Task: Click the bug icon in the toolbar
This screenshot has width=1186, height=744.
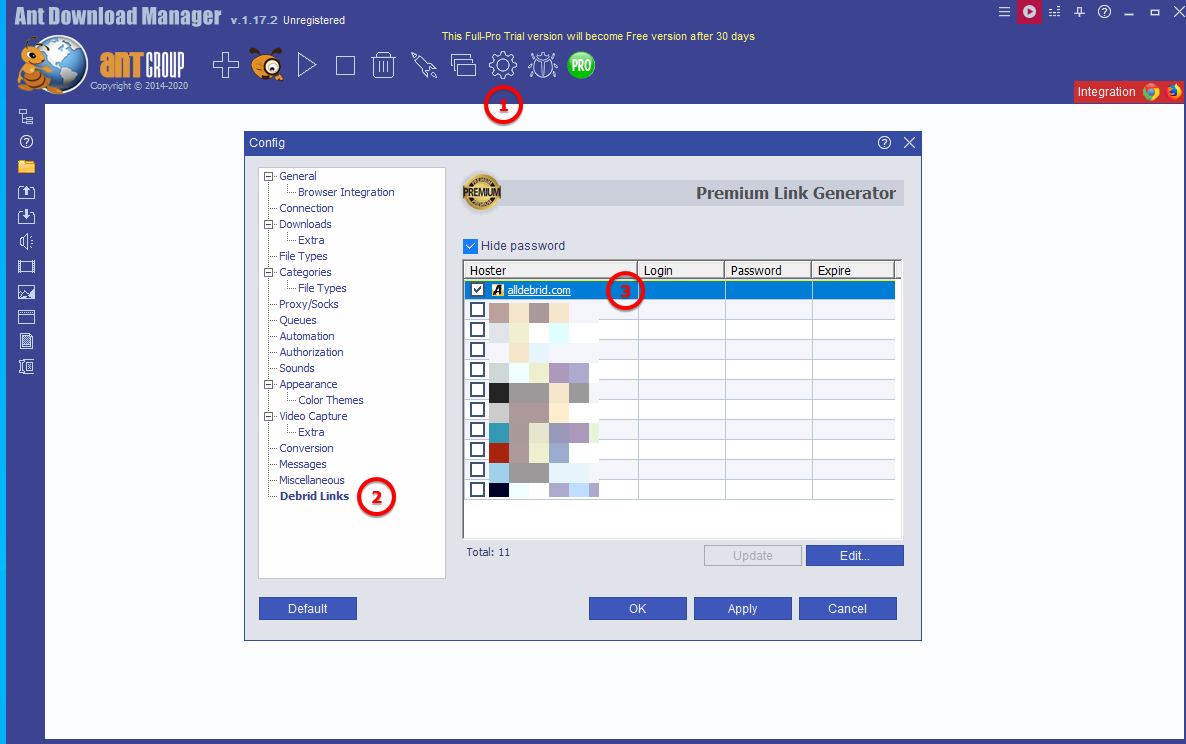Action: [542, 65]
